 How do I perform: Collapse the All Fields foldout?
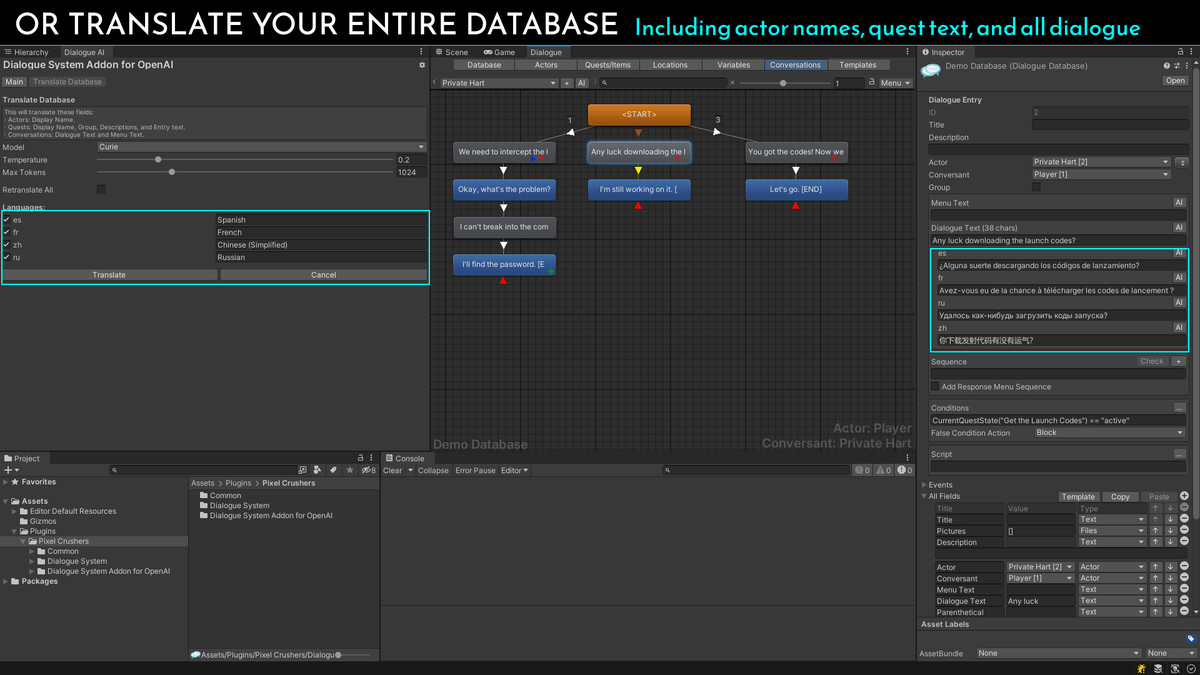(924, 496)
